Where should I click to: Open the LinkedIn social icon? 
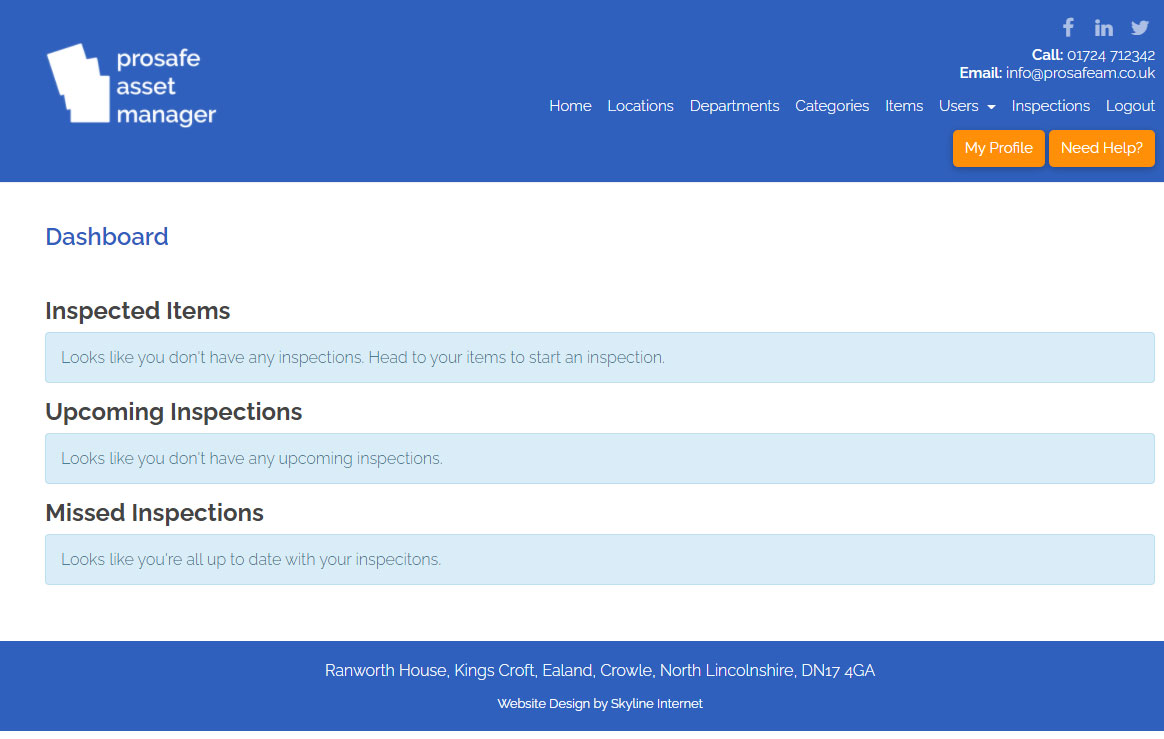click(x=1103, y=28)
